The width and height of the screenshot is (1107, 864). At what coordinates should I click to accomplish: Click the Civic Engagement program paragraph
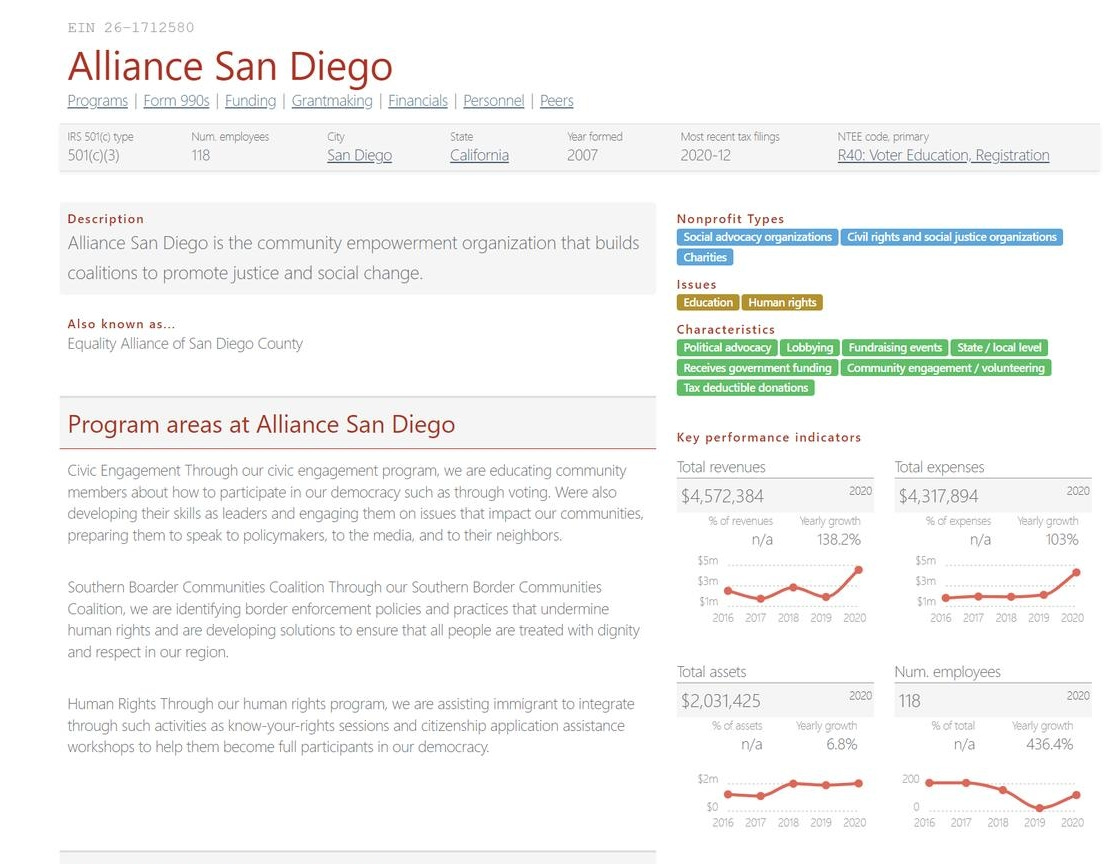tap(356, 503)
